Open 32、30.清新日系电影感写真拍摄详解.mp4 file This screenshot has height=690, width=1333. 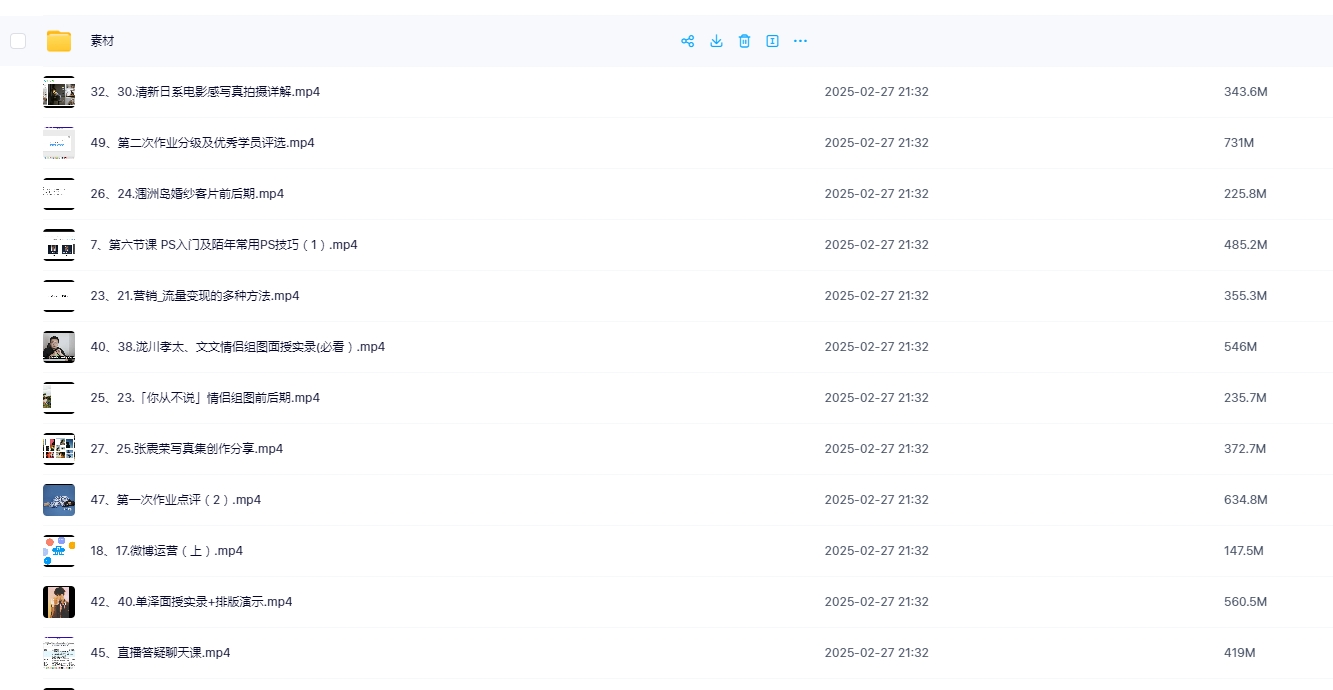tap(205, 92)
